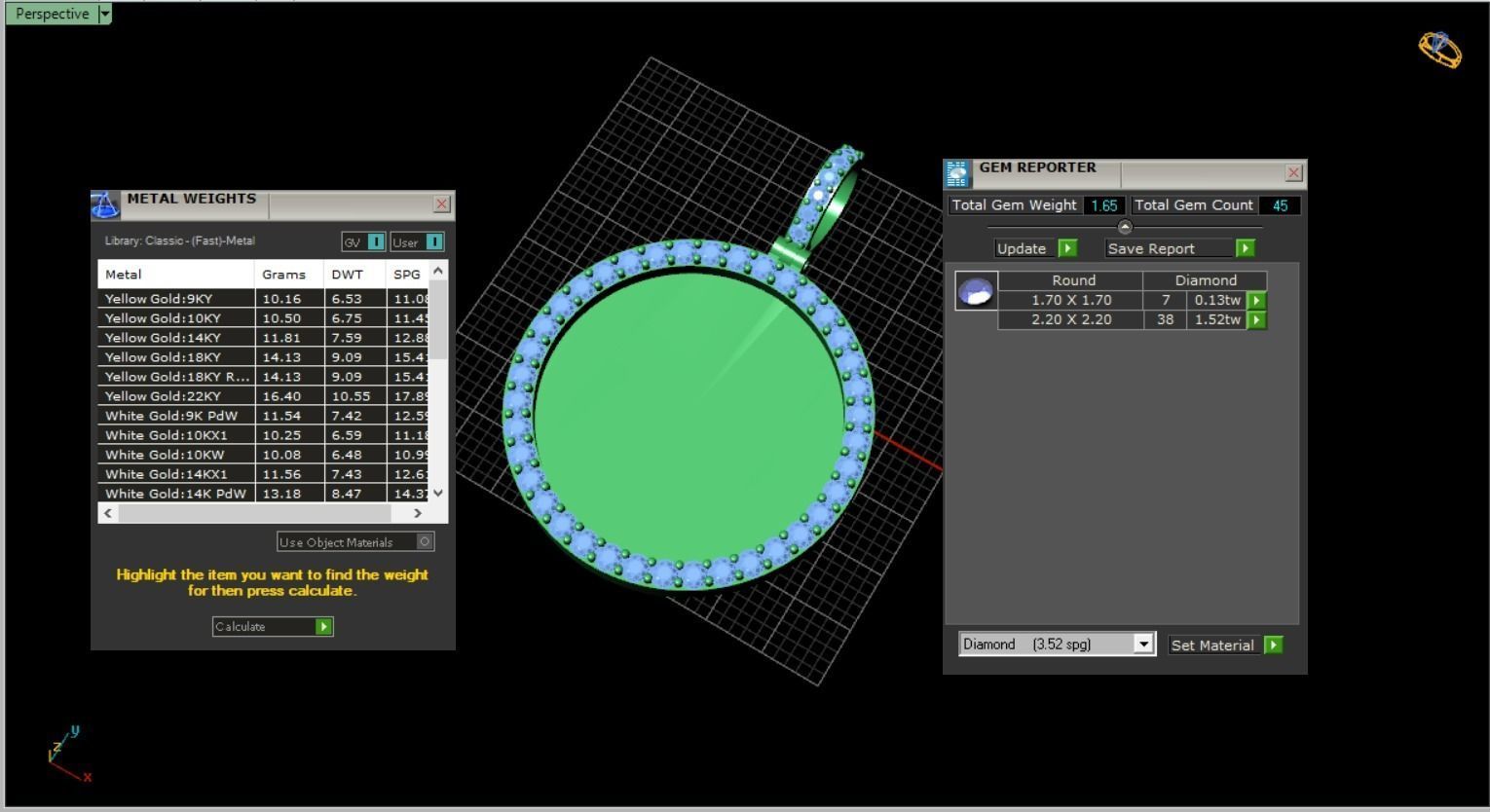Select the White Gold:9K PdW row
The height and width of the screenshot is (812, 1490).
pos(263,416)
